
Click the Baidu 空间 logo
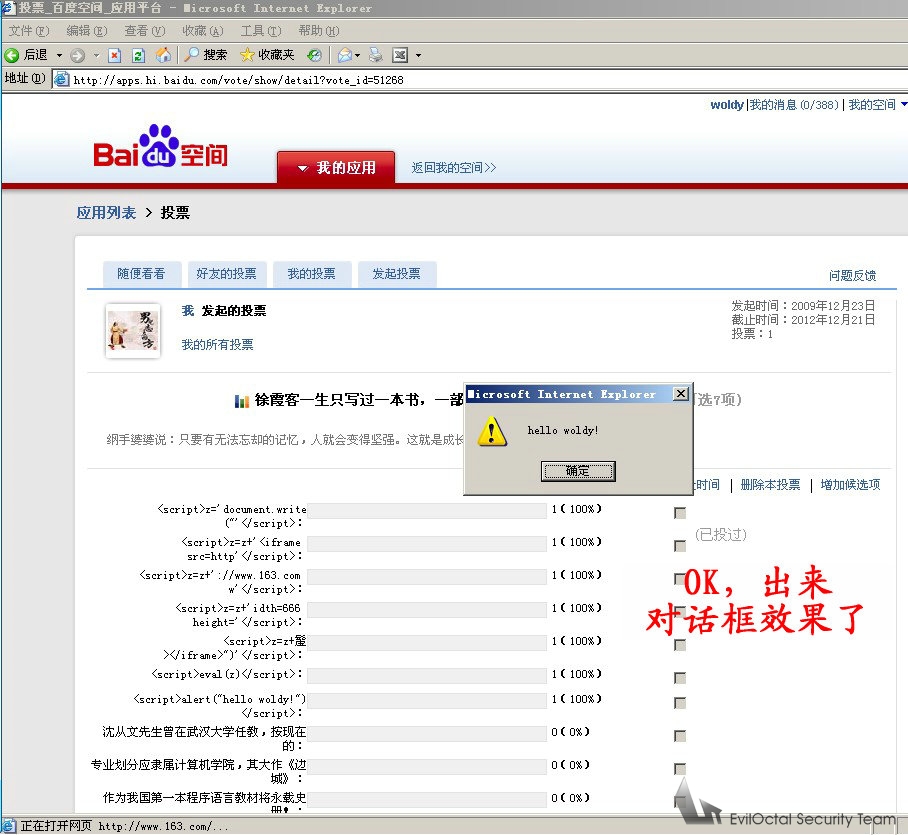[160, 147]
